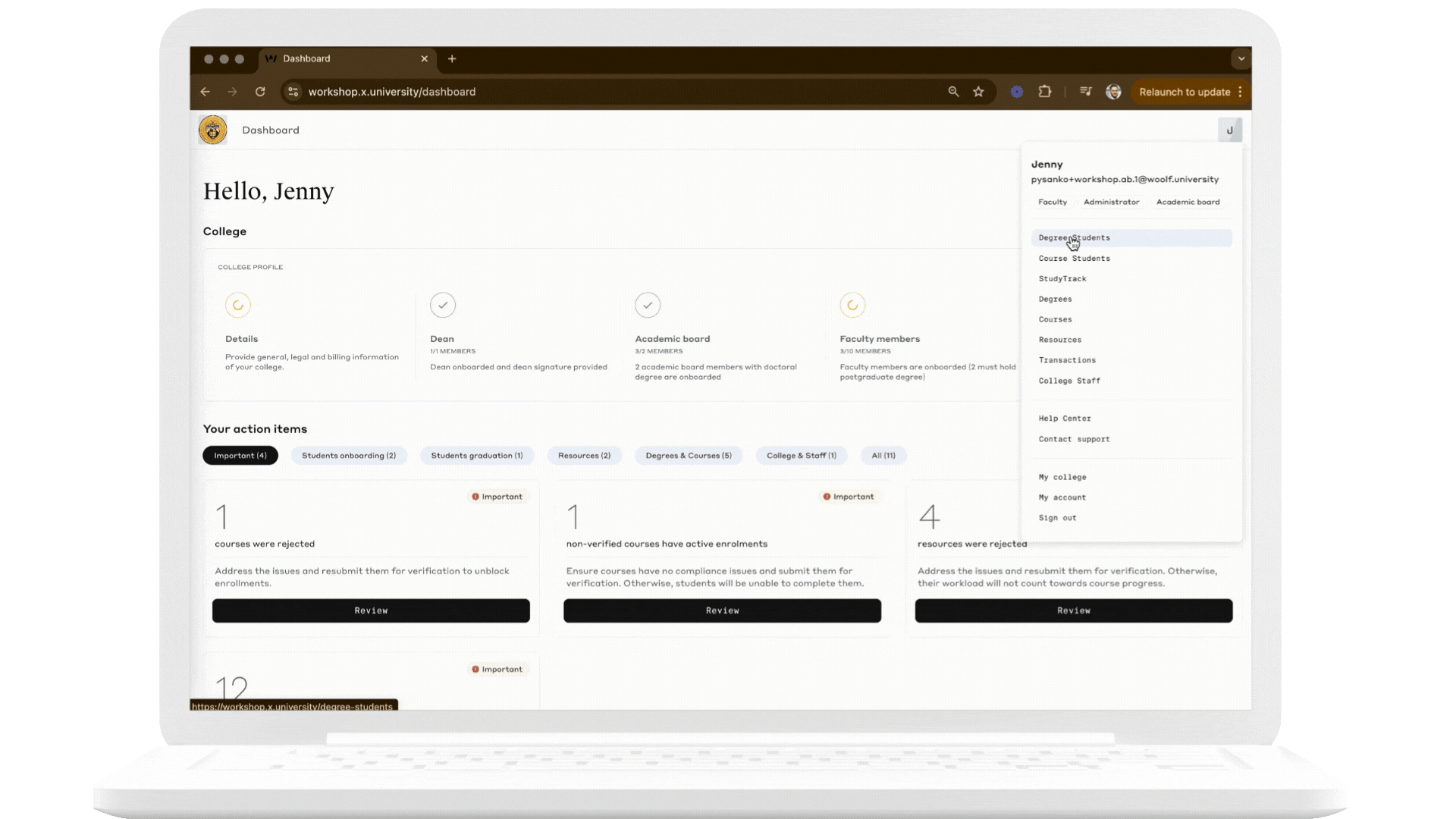Image resolution: width=1456 pixels, height=819 pixels.
Task: Select the Important (4) filter pill
Action: [240, 456]
